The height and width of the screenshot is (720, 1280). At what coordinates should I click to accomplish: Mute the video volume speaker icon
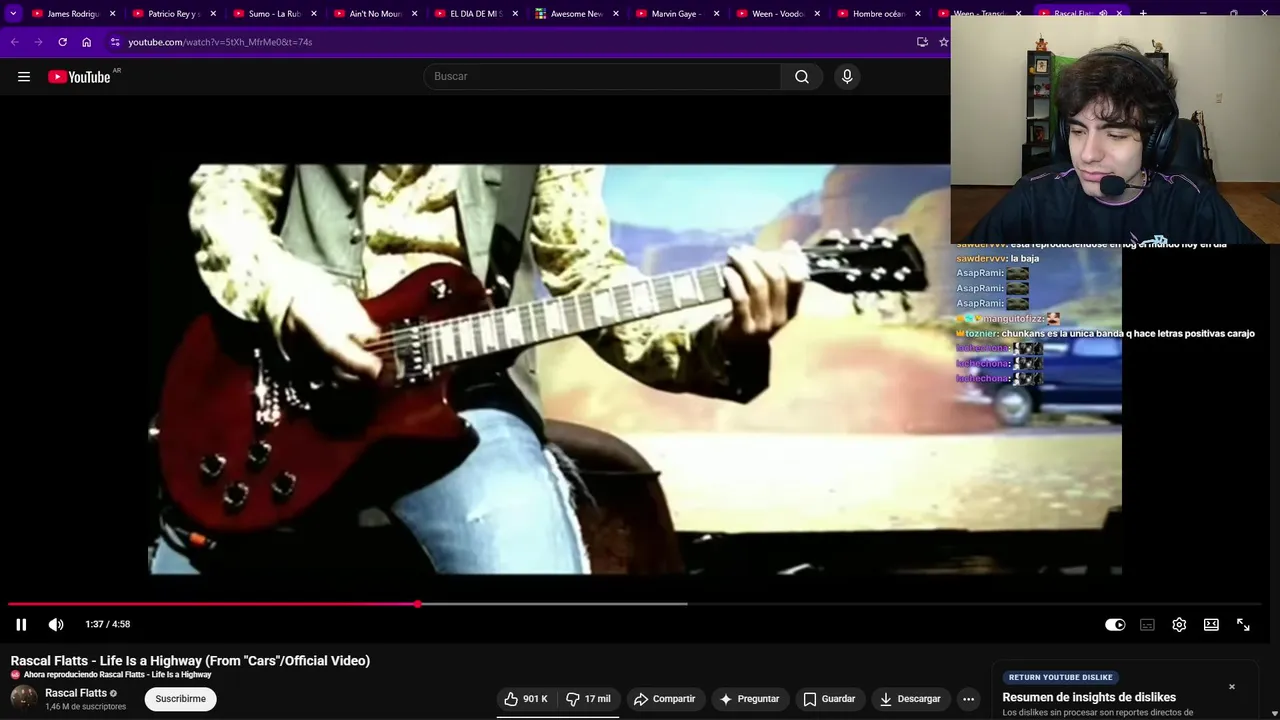click(x=56, y=625)
